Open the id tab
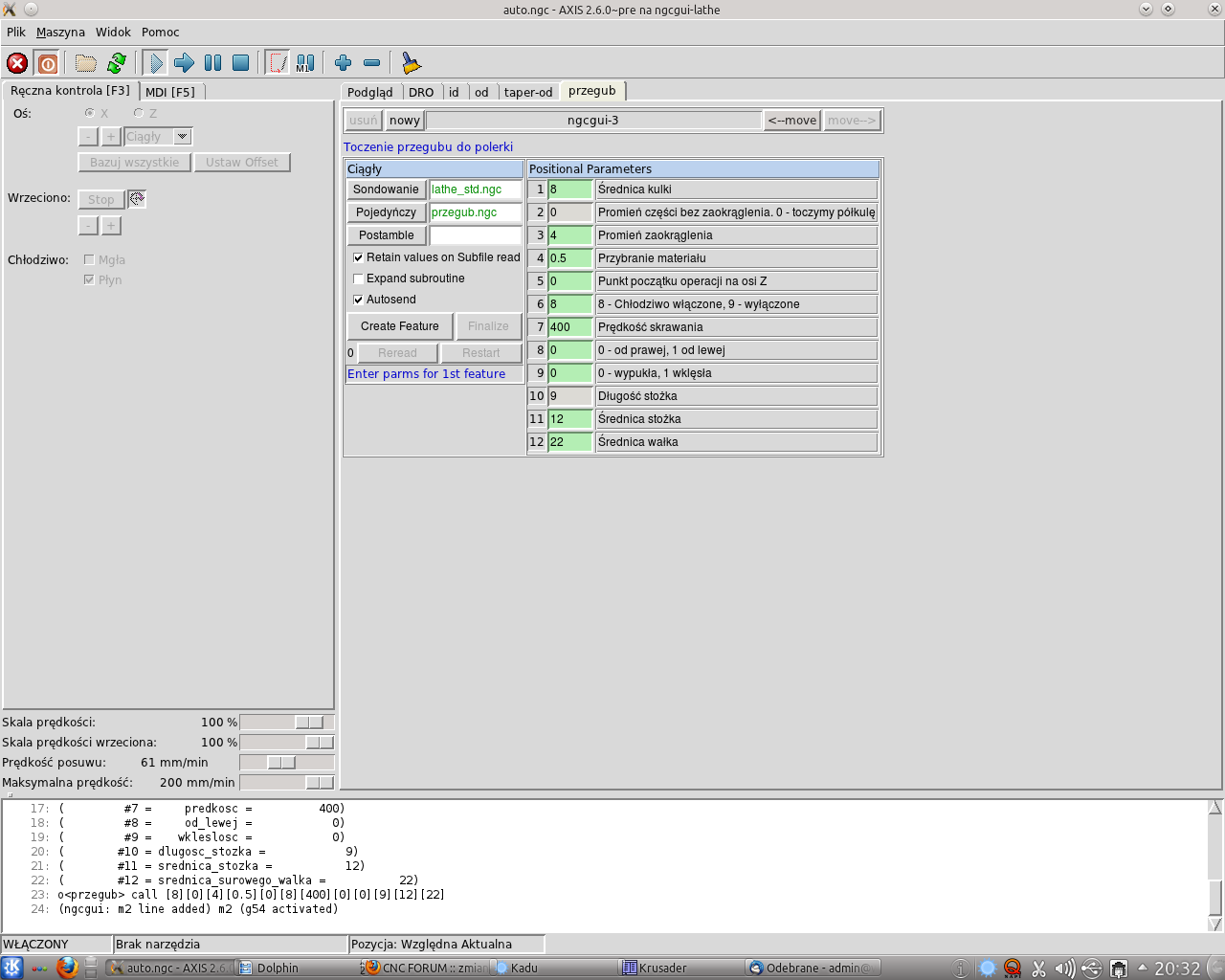 point(454,92)
